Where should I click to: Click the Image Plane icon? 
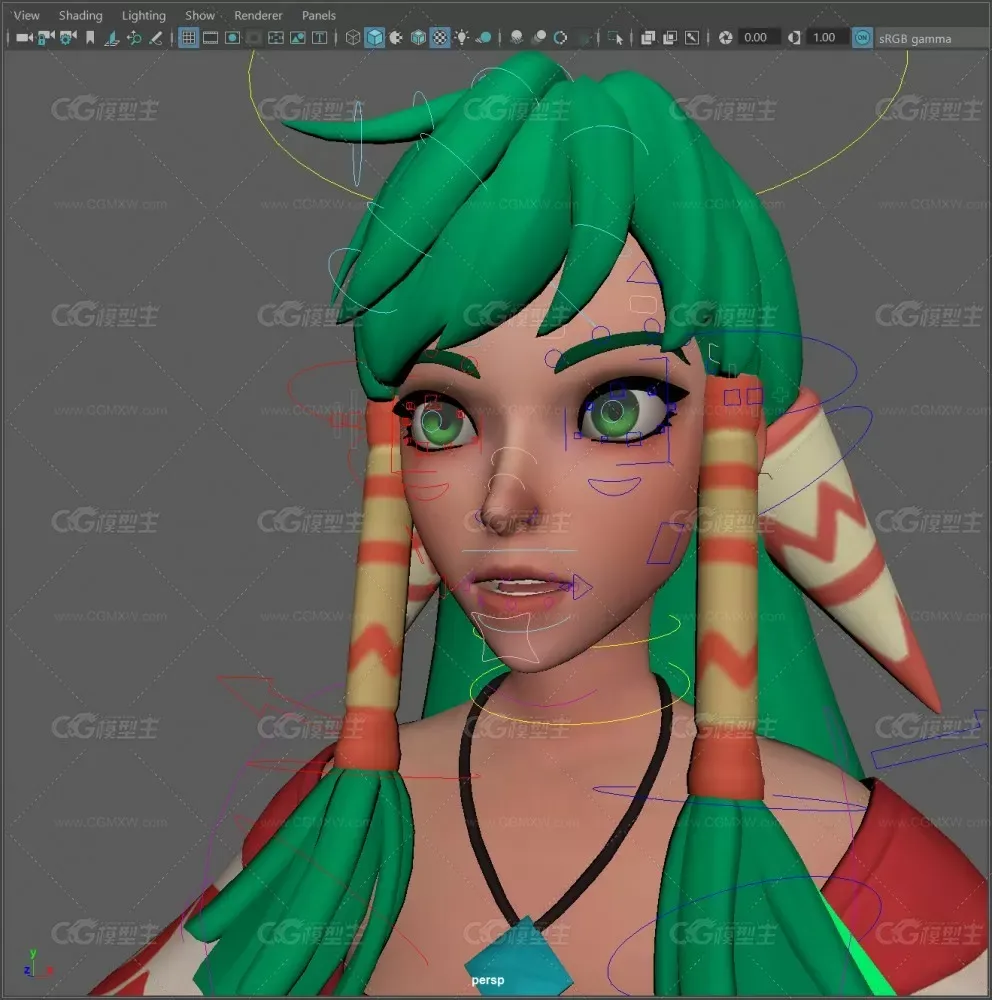click(112, 38)
